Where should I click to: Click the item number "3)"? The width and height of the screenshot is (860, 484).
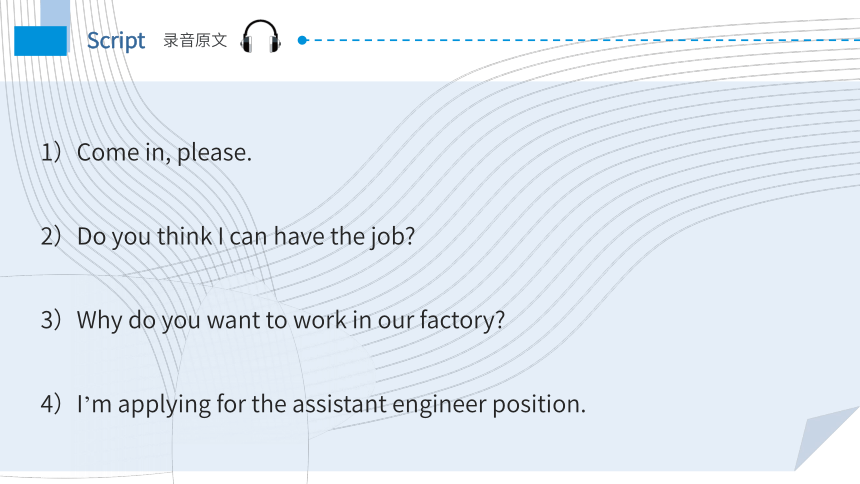click(x=51, y=320)
